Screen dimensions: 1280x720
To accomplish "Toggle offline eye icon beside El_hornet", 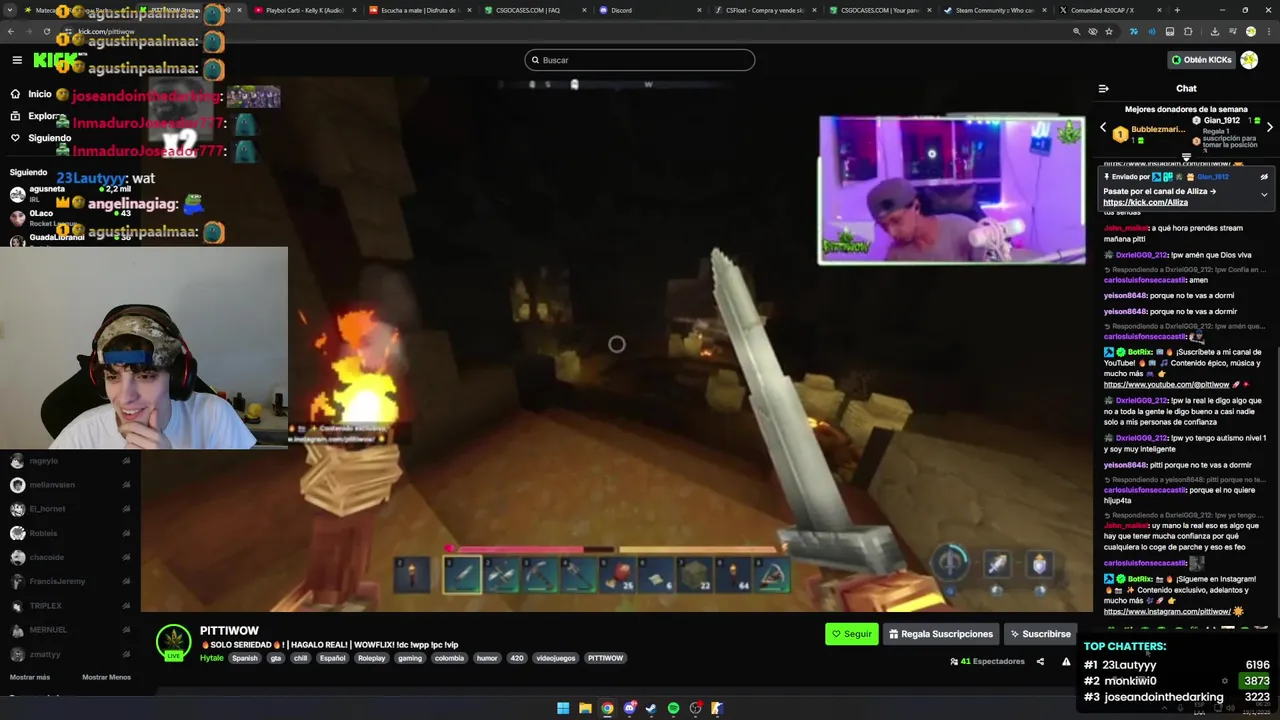I will pyautogui.click(x=126, y=509).
